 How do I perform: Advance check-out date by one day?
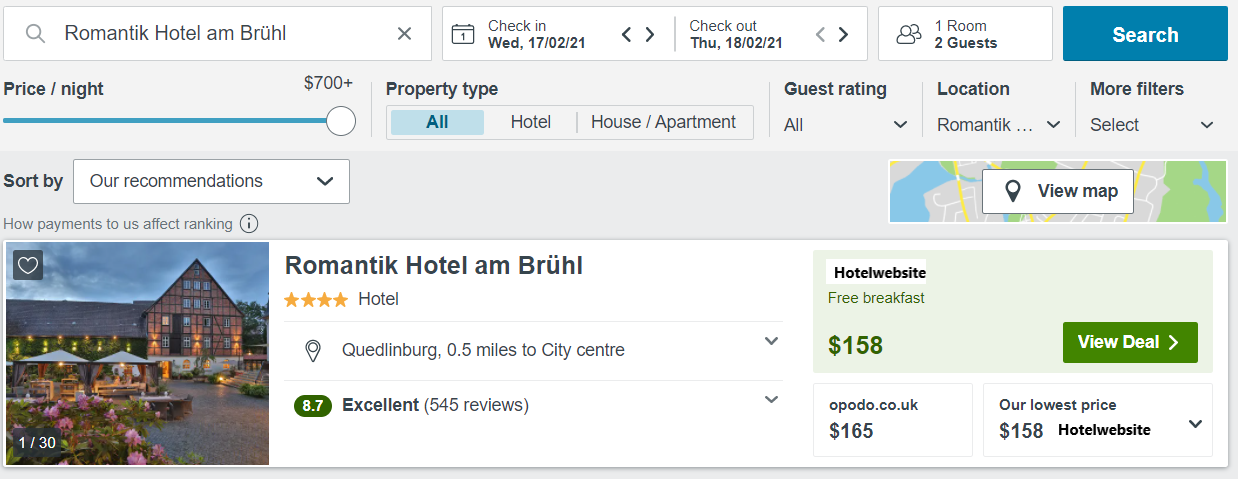point(843,34)
